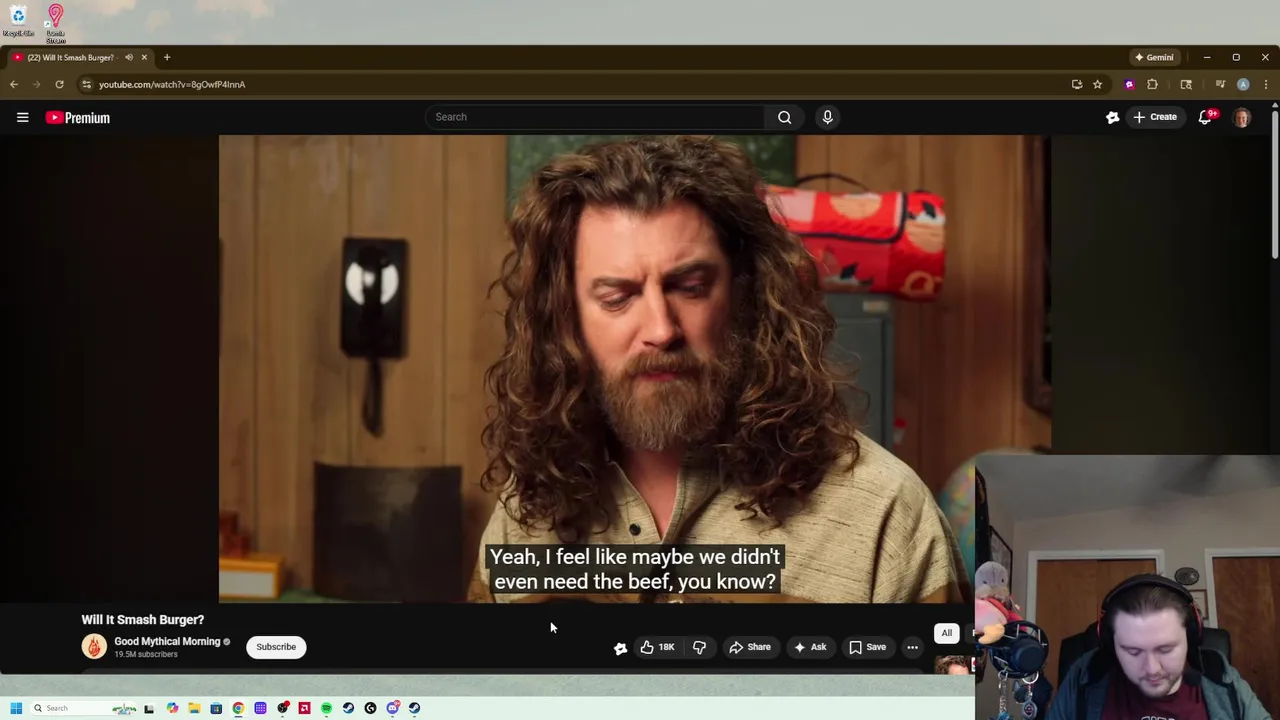The height and width of the screenshot is (720, 1280).
Task: Focus the YouTube search field
Action: click(x=596, y=117)
